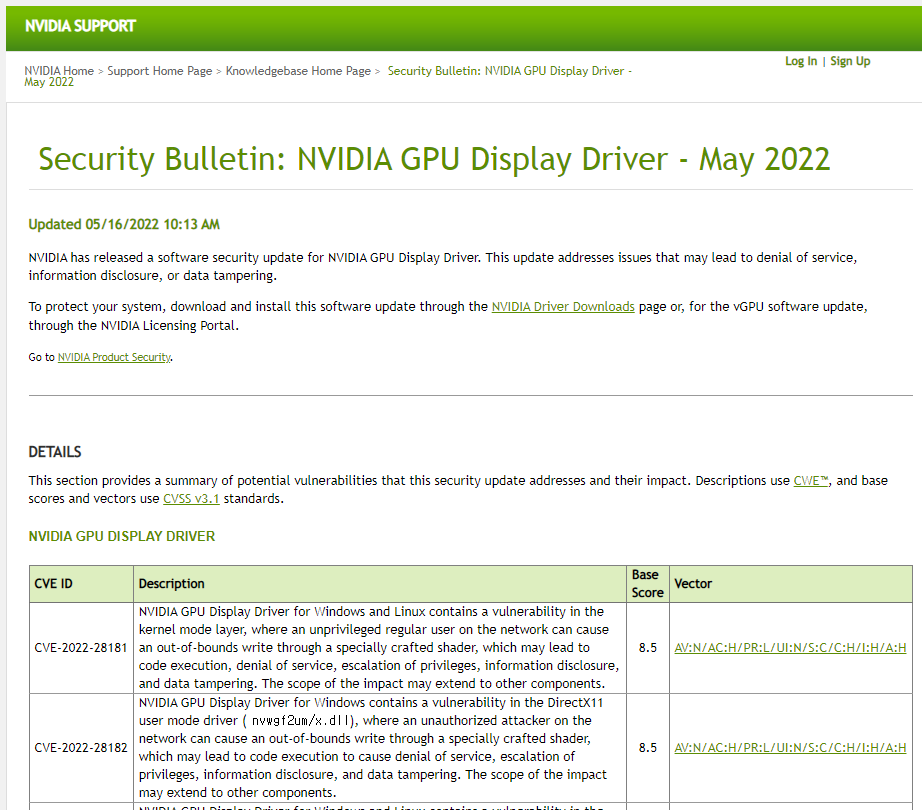Click the intro paragraph about security update

(443, 266)
